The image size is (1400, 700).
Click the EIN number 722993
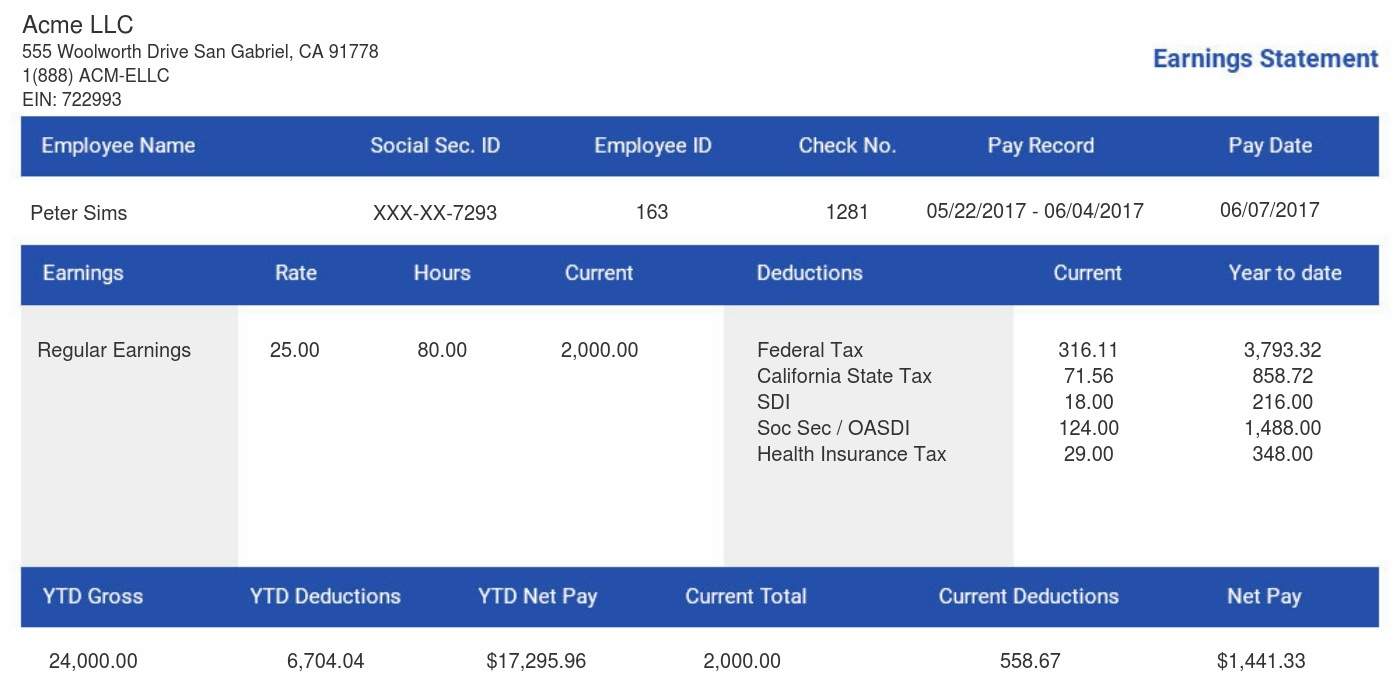(71, 99)
